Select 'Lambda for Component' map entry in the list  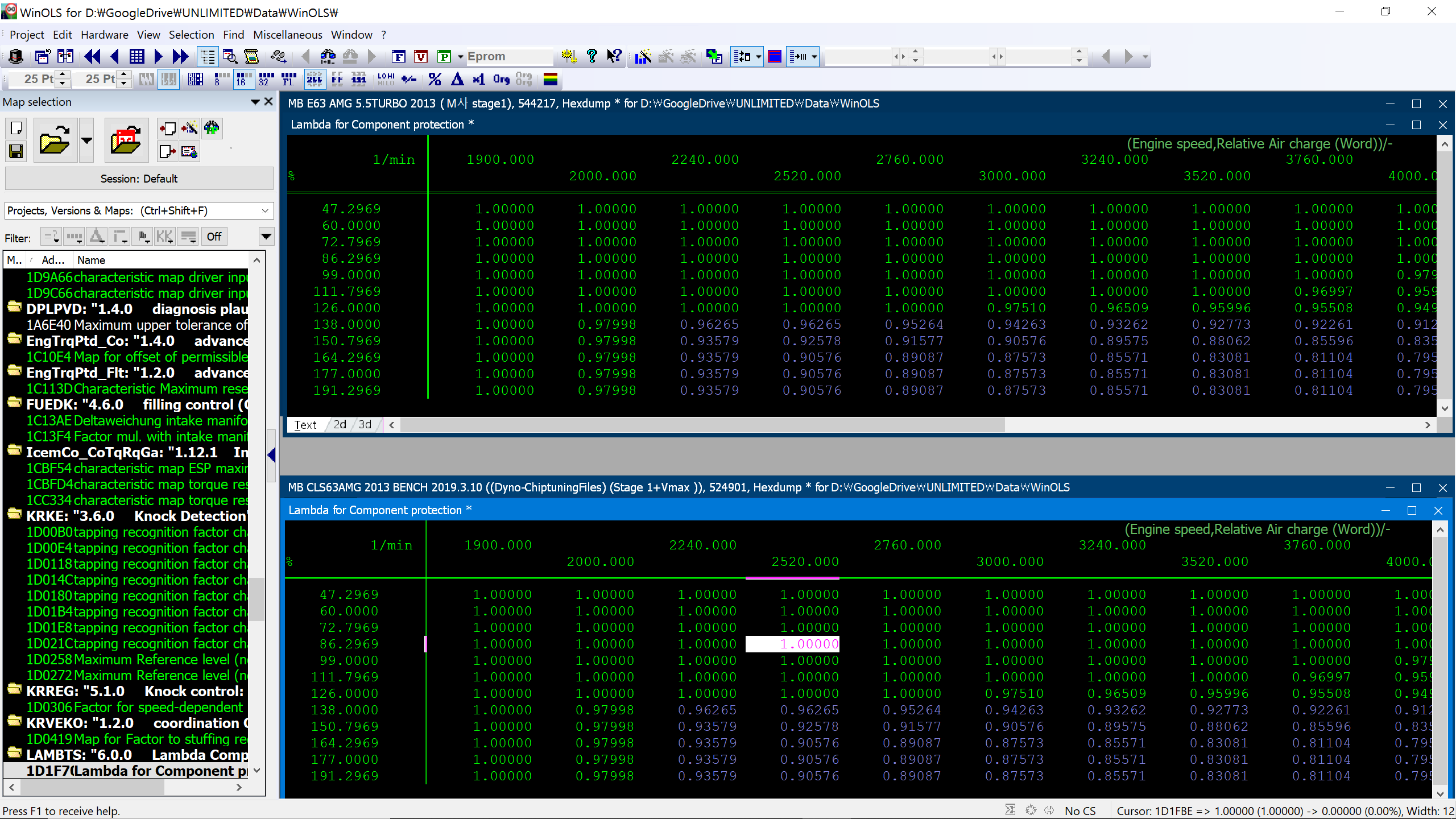click(x=136, y=771)
